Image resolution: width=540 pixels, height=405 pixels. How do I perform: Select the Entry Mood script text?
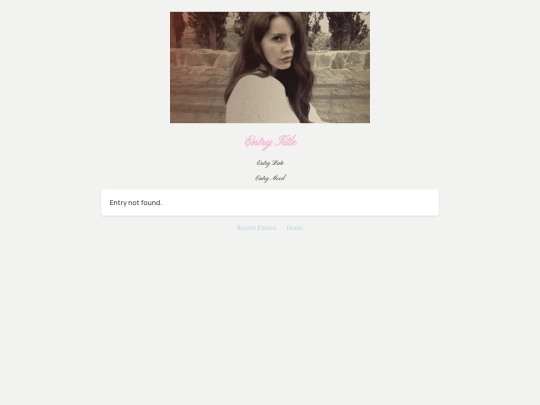270,178
